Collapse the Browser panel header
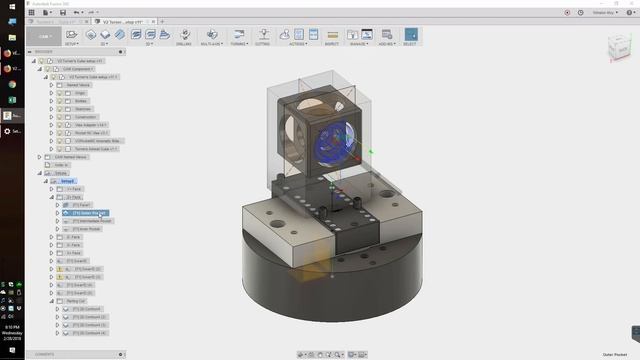640x360 pixels. [x=29, y=52]
